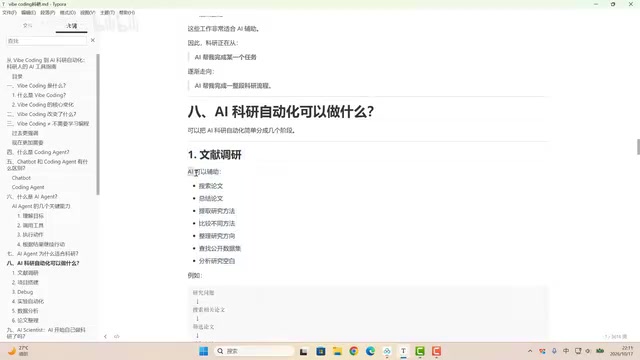Go to outline item 2. Vibe Coding 的核心变化

43,105
